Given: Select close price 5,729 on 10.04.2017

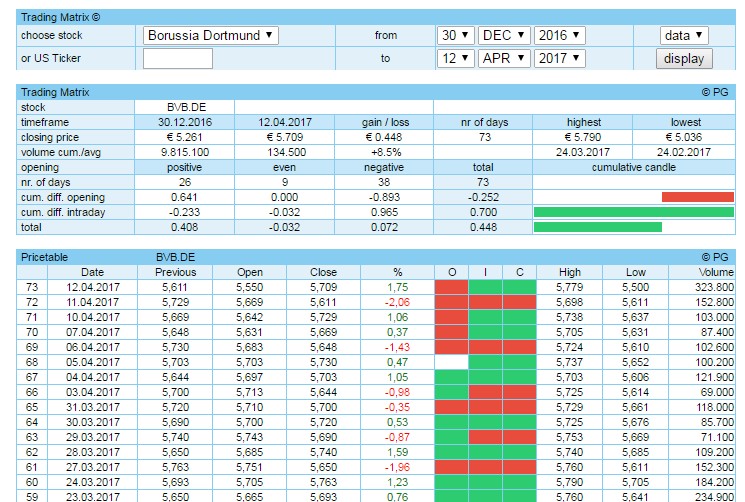Looking at the screenshot, I should tap(324, 317).
